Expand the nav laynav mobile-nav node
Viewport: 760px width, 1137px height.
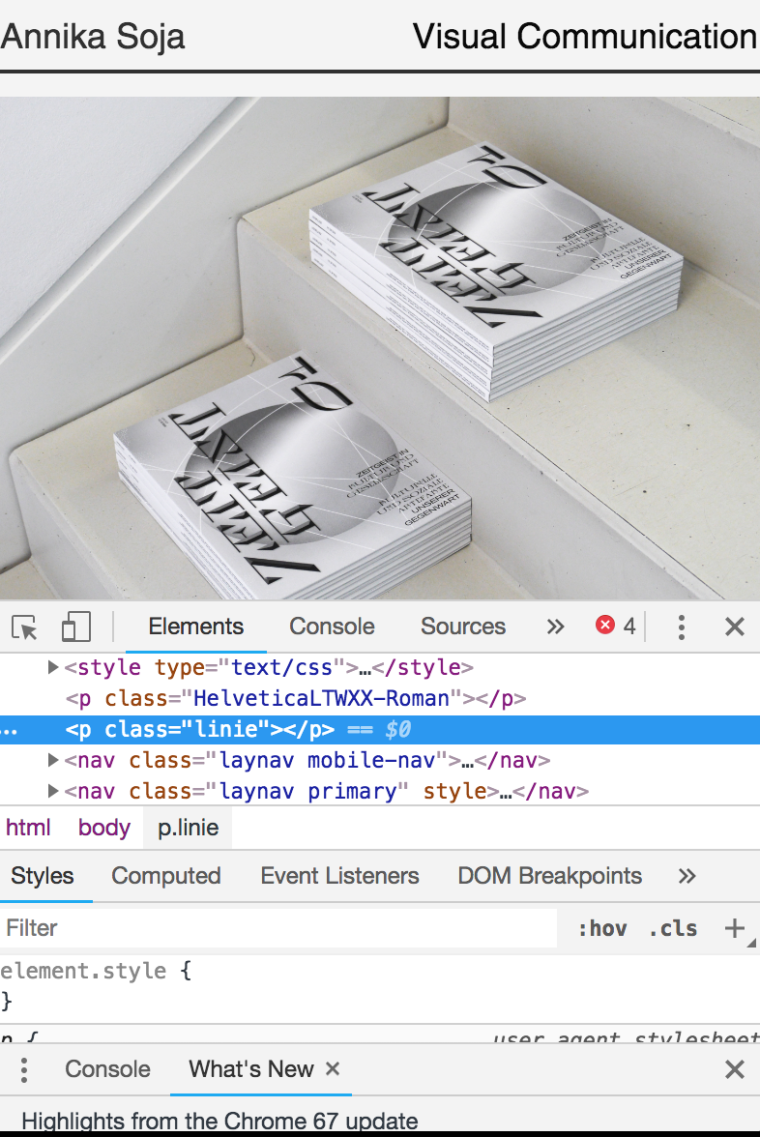click(x=54, y=761)
